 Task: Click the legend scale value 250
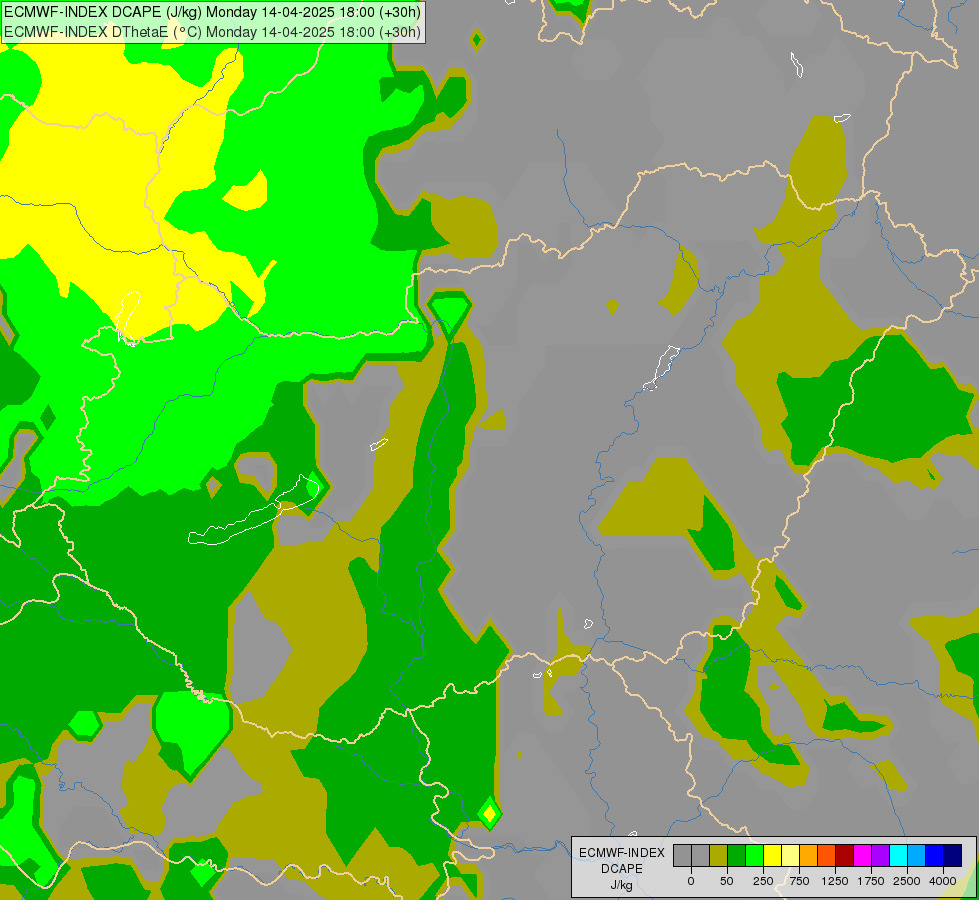(763, 881)
